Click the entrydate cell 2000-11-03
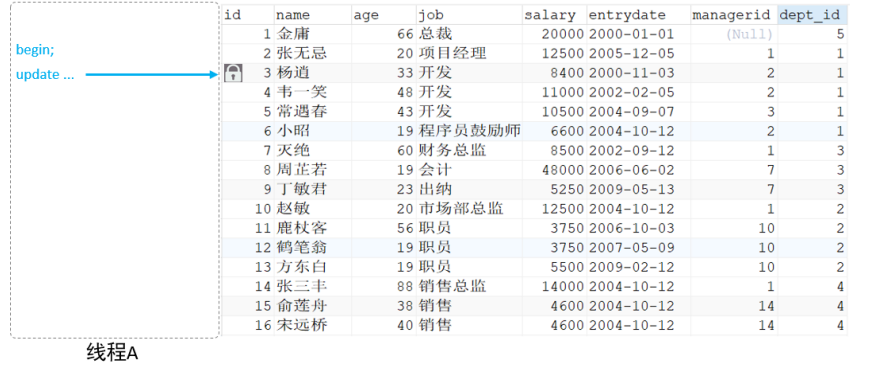Viewport: 874px width, 378px height. (639, 73)
